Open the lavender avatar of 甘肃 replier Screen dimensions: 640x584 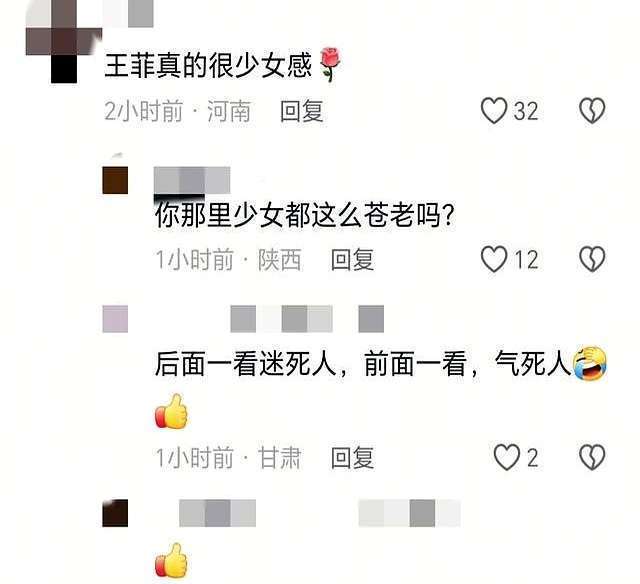click(x=115, y=319)
